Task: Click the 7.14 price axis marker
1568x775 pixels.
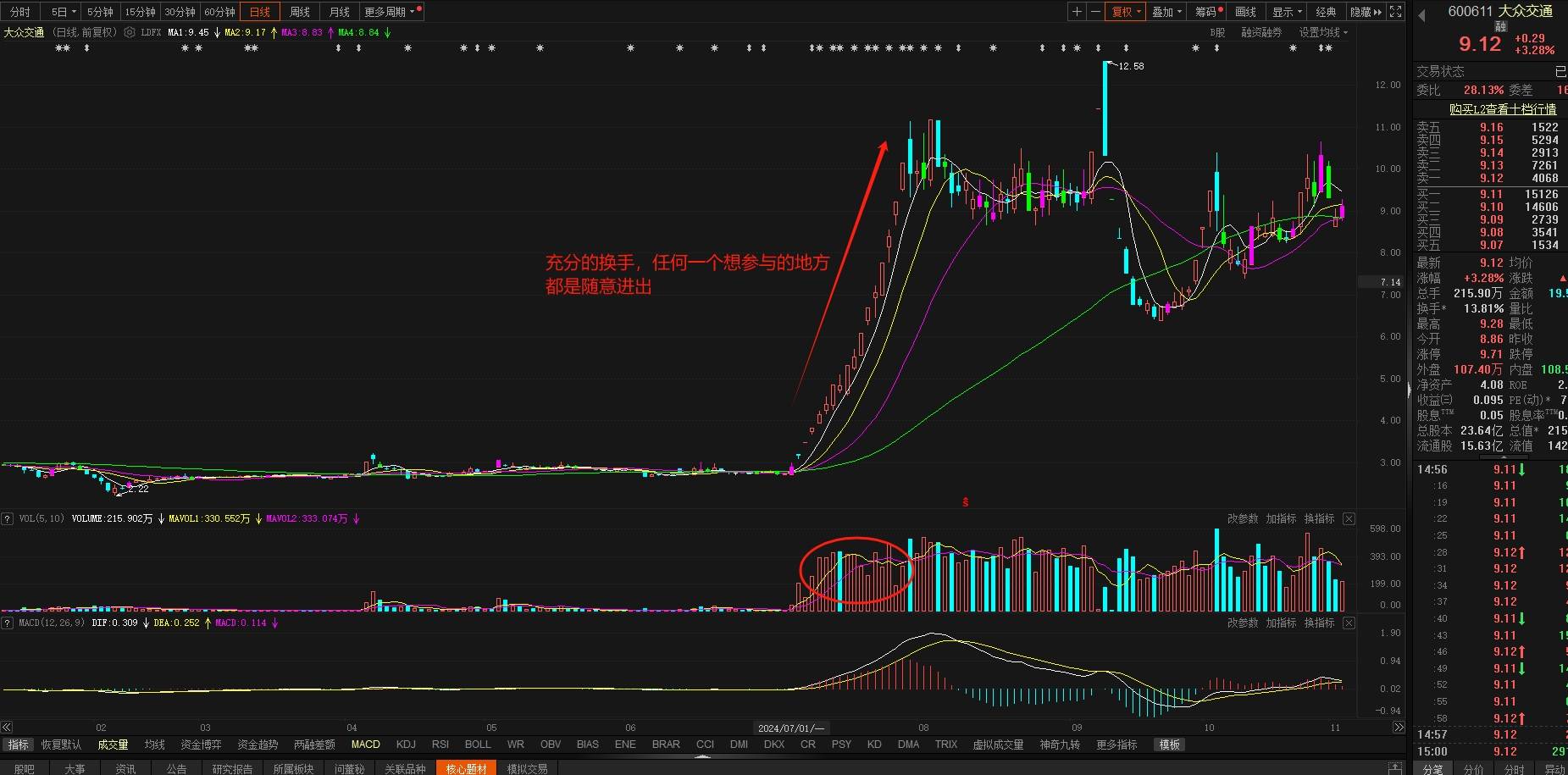Action: [1381, 282]
